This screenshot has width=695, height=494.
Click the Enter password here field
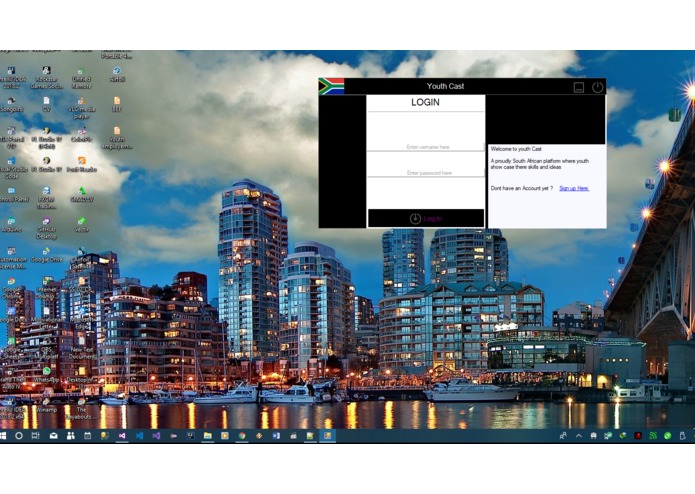tap(426, 173)
